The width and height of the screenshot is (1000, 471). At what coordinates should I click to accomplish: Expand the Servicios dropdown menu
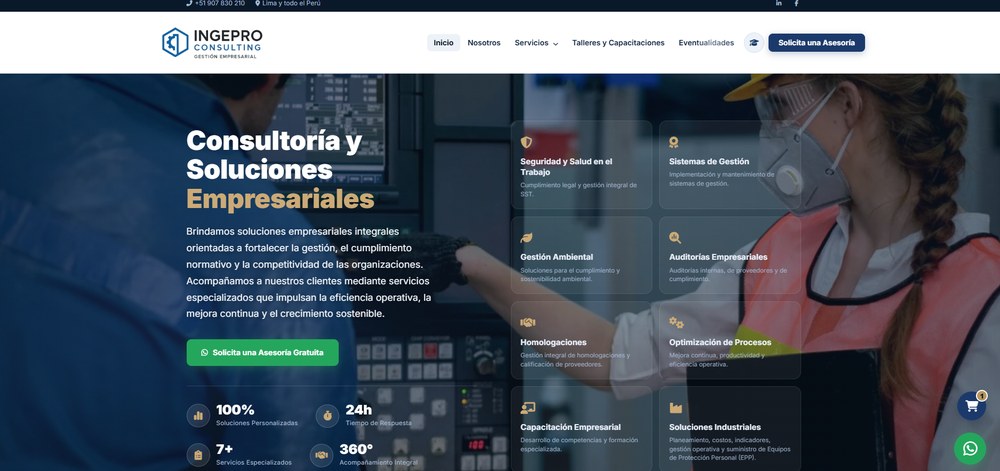536,43
